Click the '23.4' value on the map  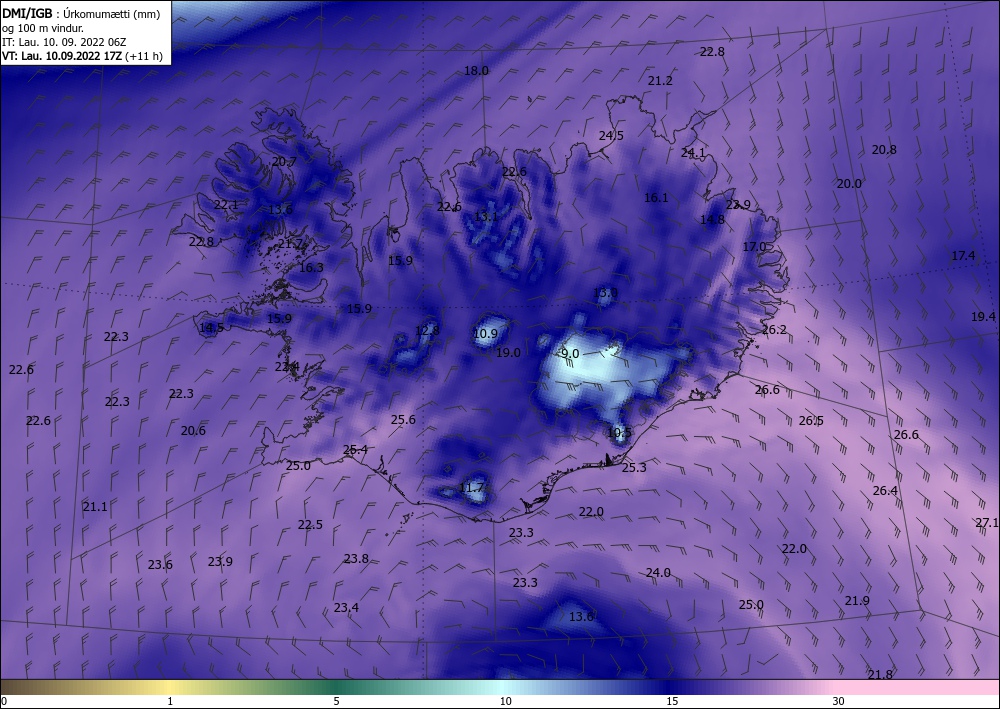[x=346, y=608]
